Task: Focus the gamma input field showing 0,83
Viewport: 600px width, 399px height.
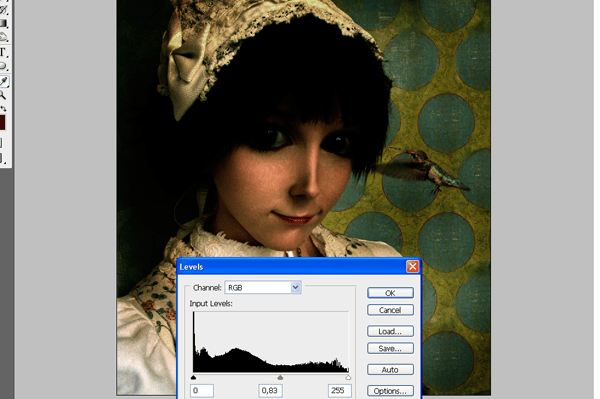Action: point(271,391)
